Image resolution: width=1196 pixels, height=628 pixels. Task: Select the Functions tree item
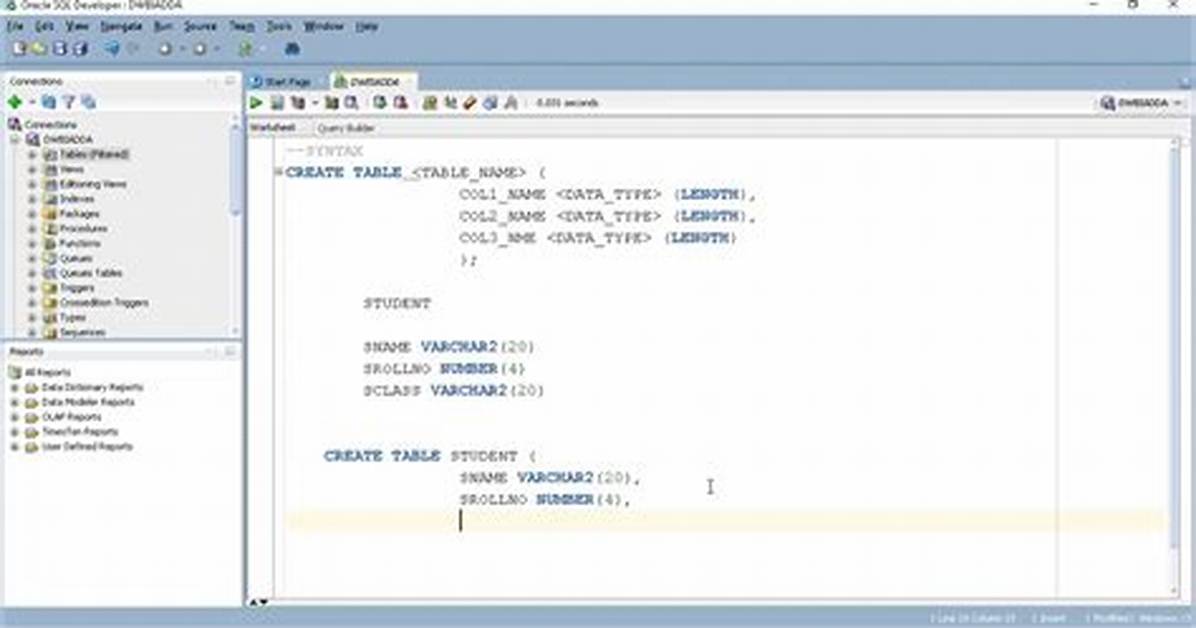point(79,243)
